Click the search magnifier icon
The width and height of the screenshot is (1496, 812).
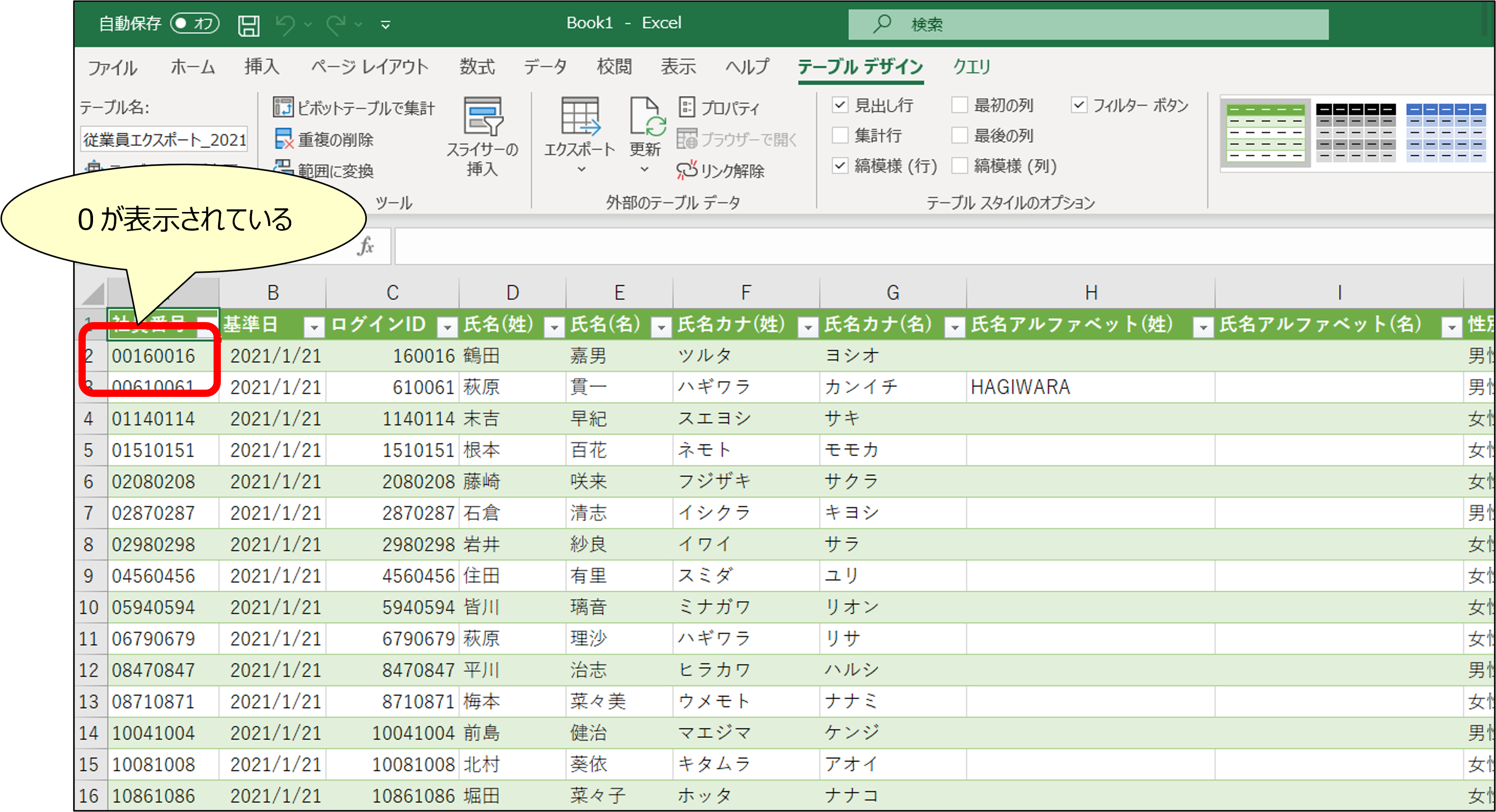[882, 24]
